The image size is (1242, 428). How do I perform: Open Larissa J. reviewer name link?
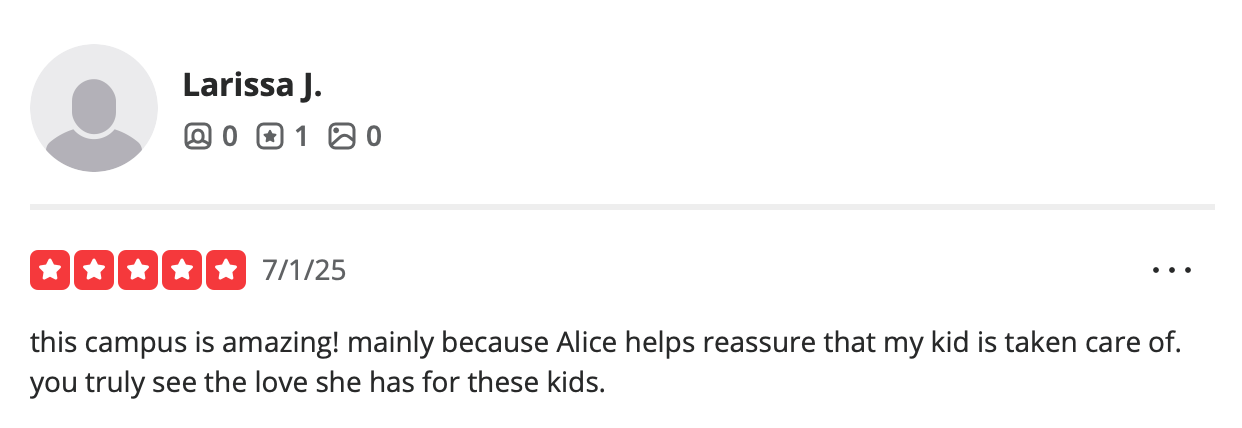coord(252,86)
